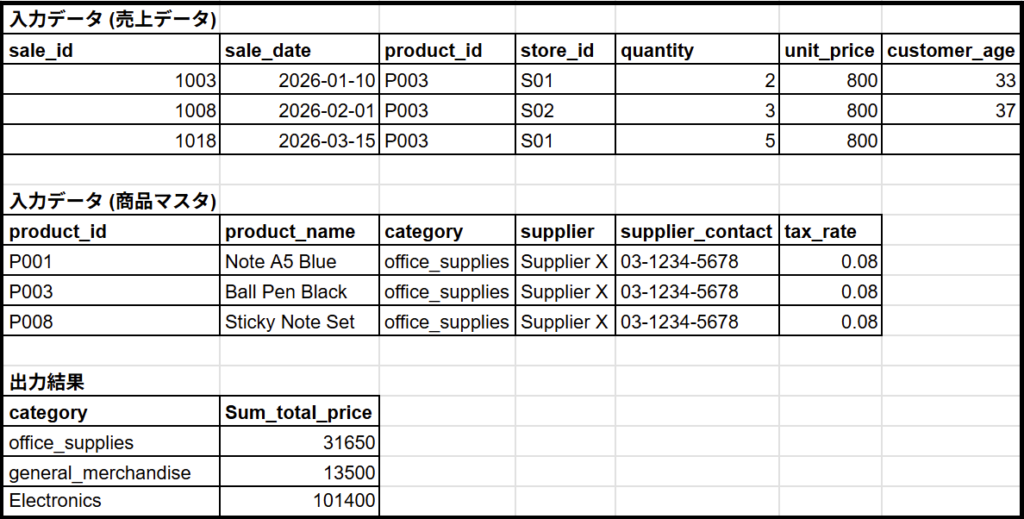Select the sale_id header cell

(112, 50)
